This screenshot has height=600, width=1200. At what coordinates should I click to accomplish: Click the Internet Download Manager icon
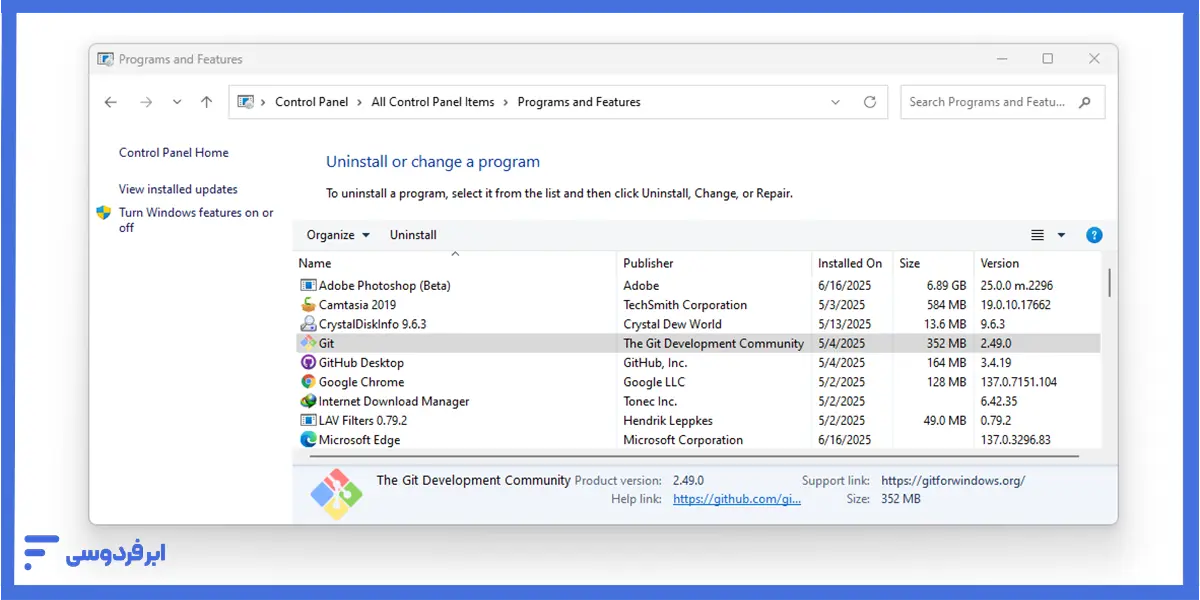tap(308, 401)
